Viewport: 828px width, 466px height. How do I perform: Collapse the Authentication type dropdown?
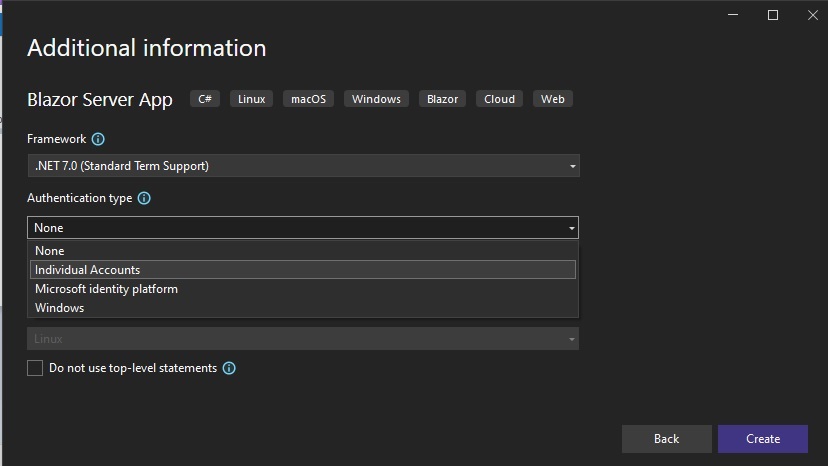click(x=571, y=228)
